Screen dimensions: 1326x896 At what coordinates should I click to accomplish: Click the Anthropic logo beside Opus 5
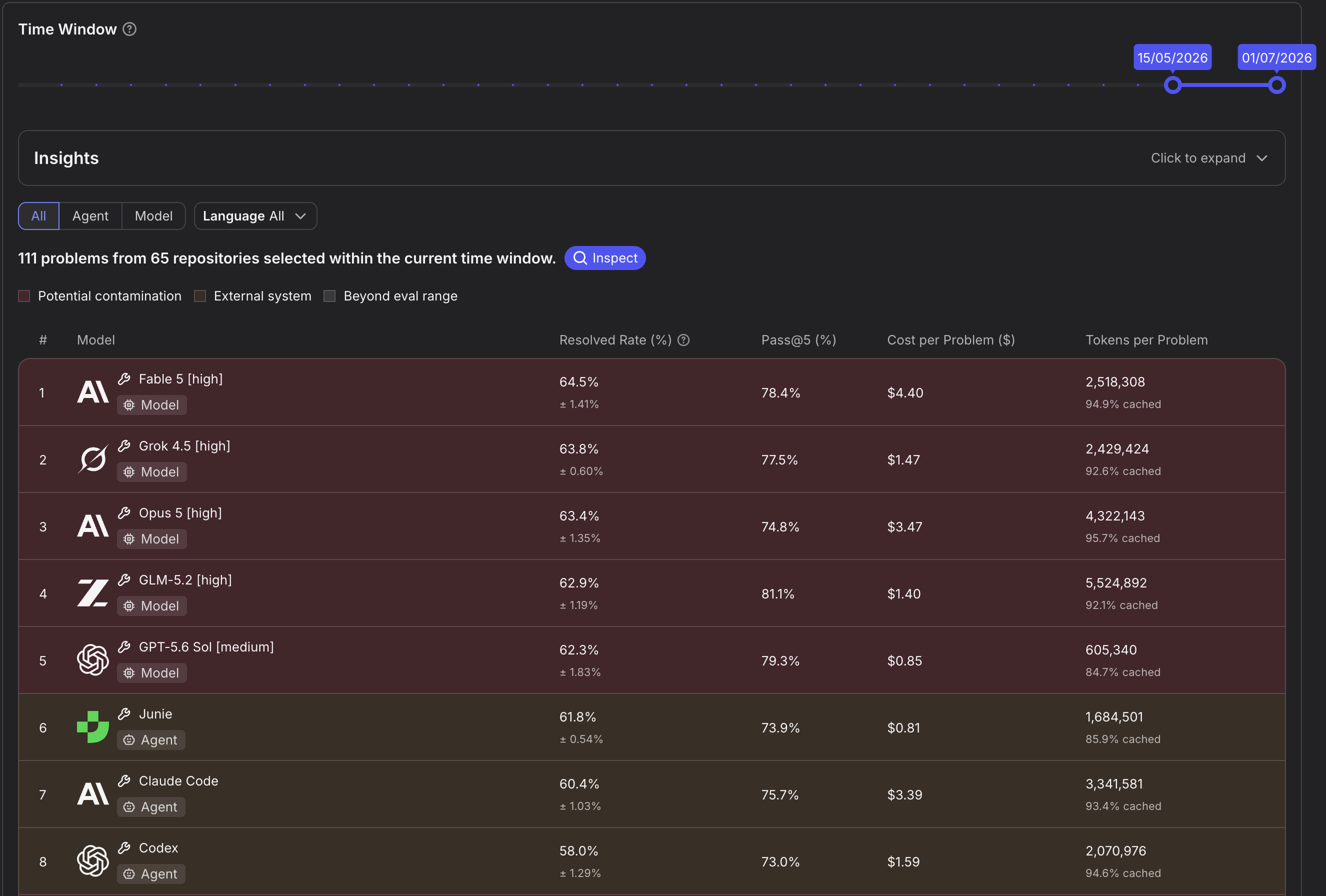tap(93, 526)
